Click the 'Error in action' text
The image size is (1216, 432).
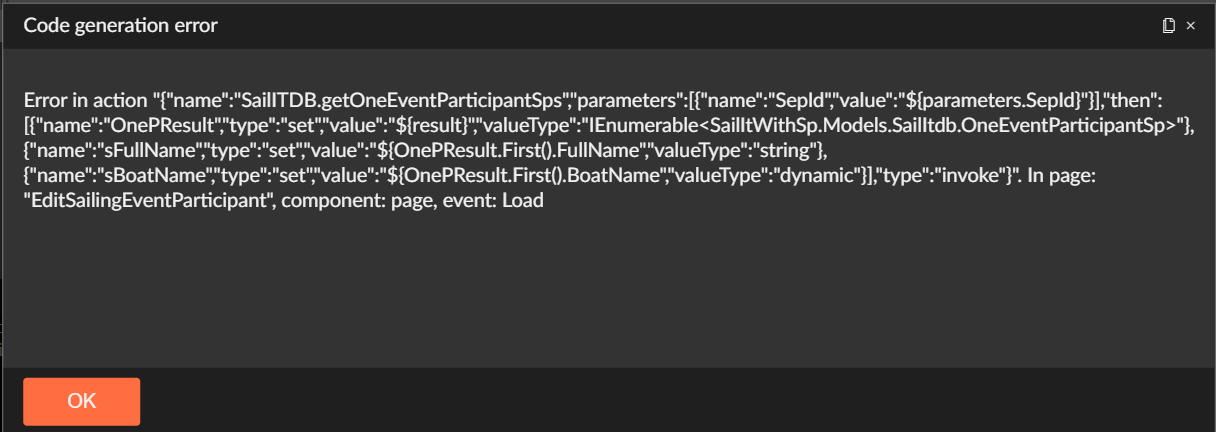85,101
